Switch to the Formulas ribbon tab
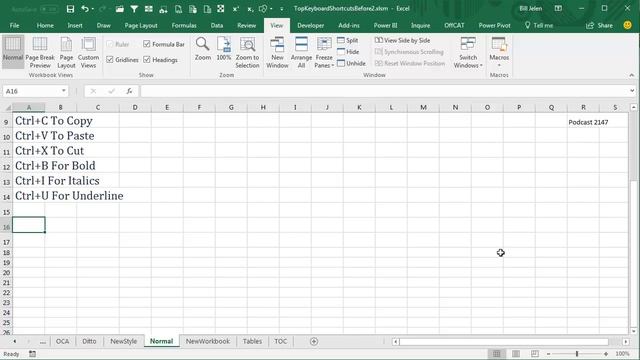640x360 pixels. coord(184,25)
